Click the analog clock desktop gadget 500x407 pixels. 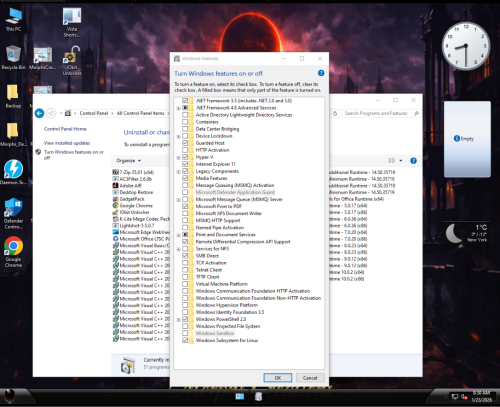466,46
